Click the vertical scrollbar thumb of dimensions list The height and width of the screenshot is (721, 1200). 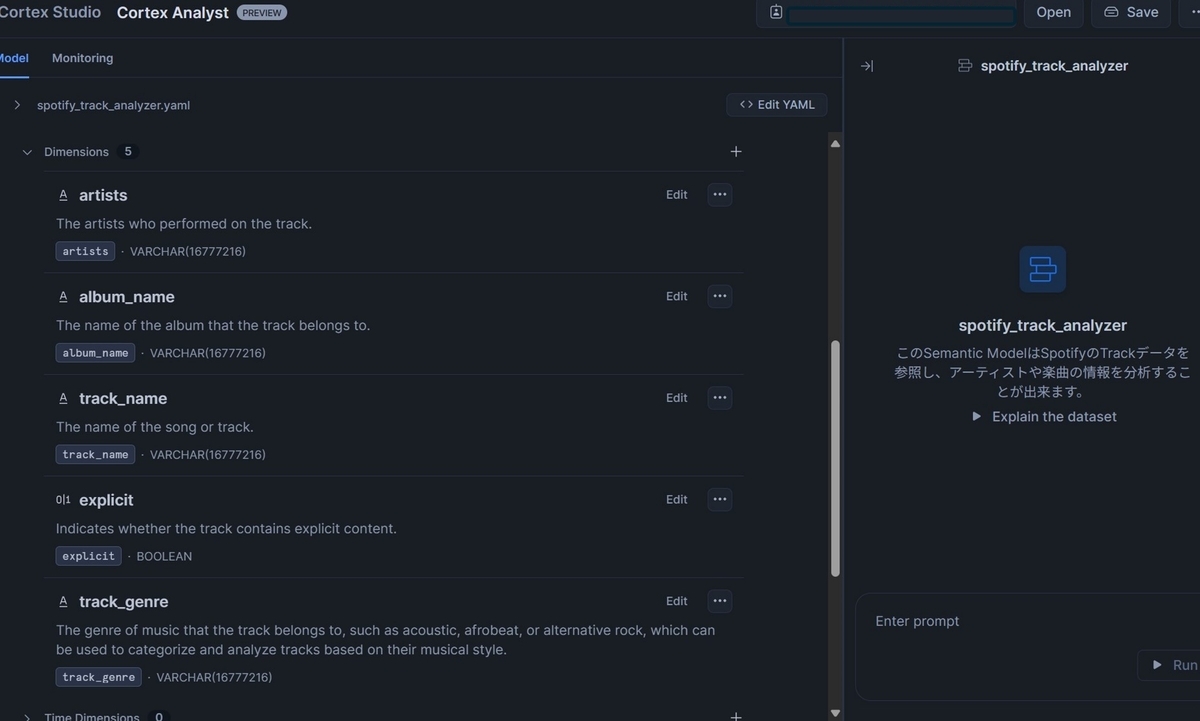pos(835,460)
